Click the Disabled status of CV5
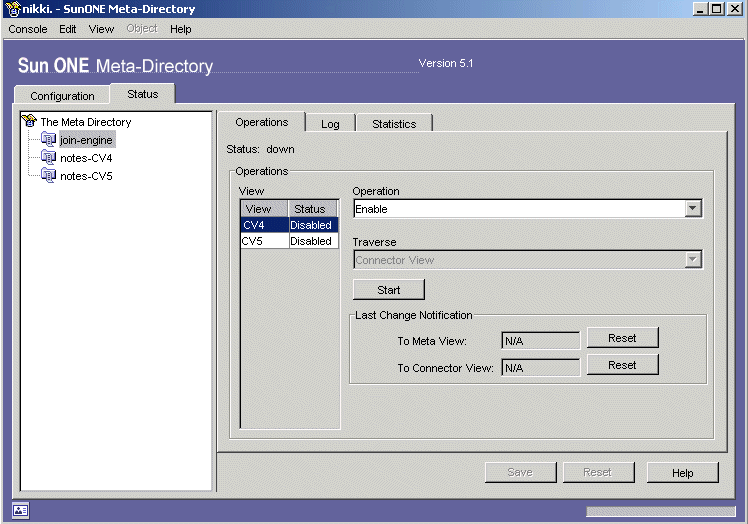748x524 pixels. (x=313, y=241)
